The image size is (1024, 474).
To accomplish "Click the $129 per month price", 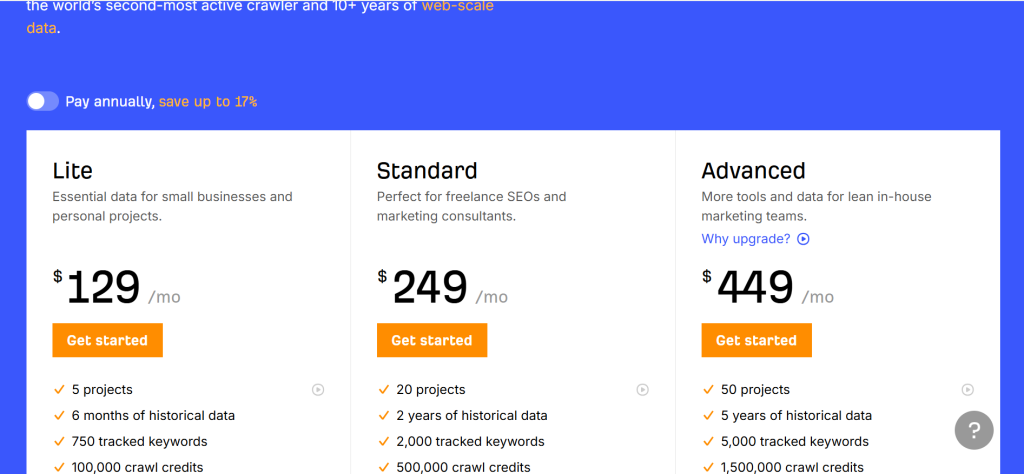I will [x=104, y=288].
